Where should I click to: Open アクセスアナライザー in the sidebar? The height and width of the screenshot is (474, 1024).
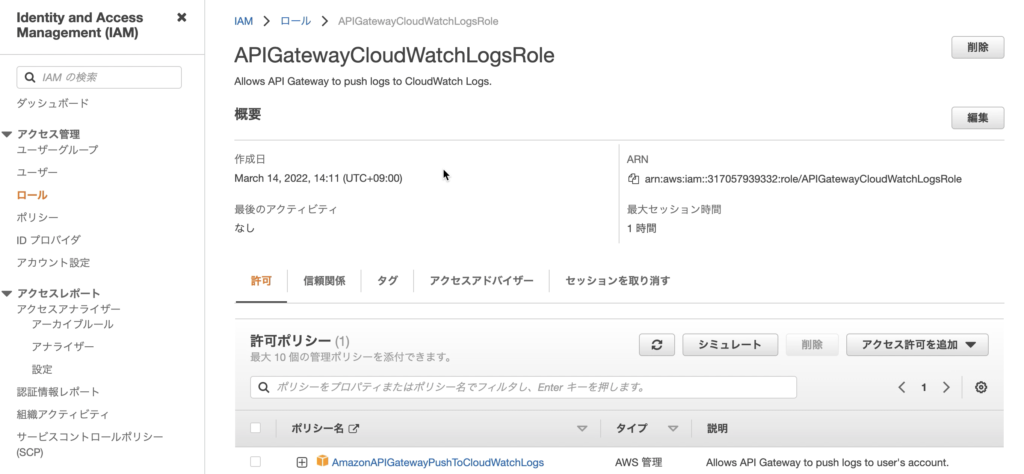(69, 309)
